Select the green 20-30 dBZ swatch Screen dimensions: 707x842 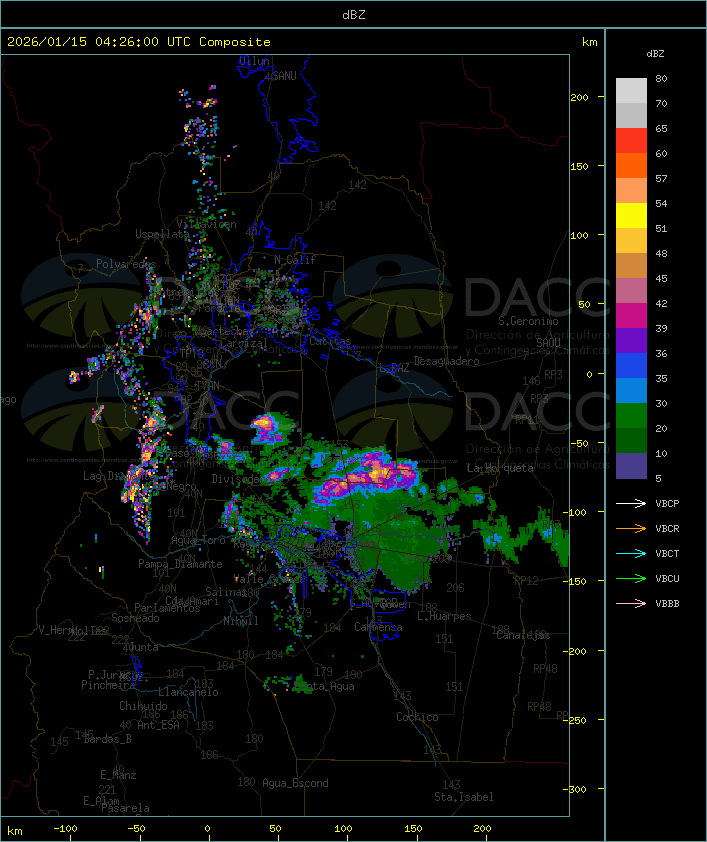click(631, 415)
